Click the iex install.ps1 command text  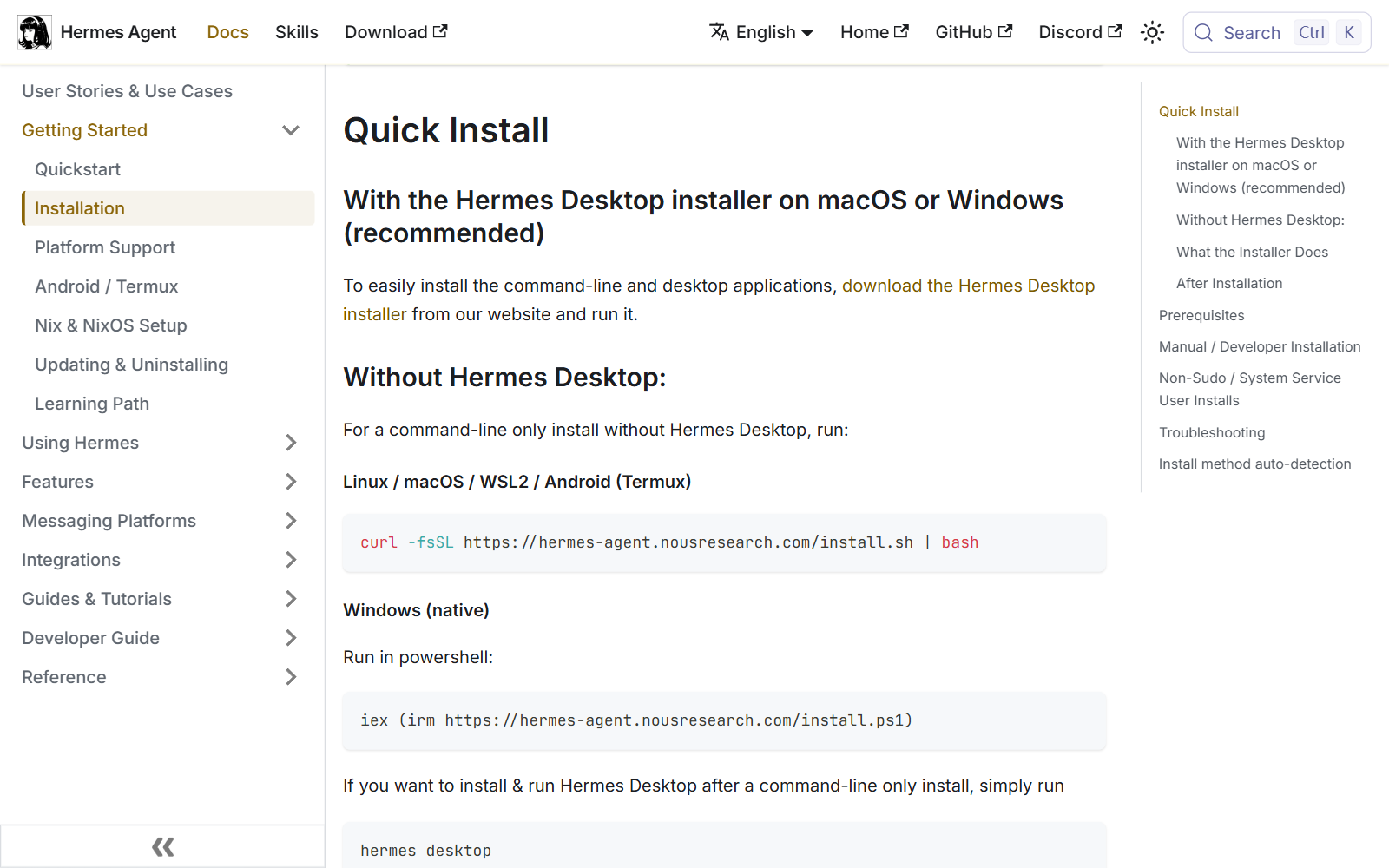[x=636, y=720]
